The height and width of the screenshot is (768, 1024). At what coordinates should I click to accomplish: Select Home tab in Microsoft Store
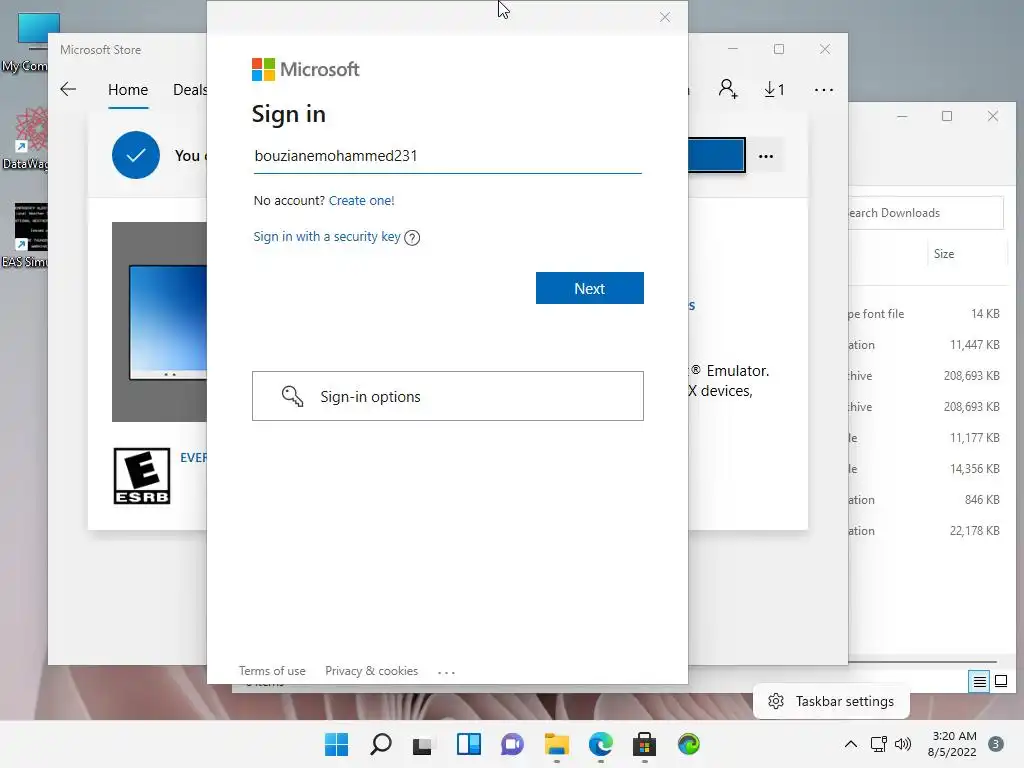tap(128, 89)
